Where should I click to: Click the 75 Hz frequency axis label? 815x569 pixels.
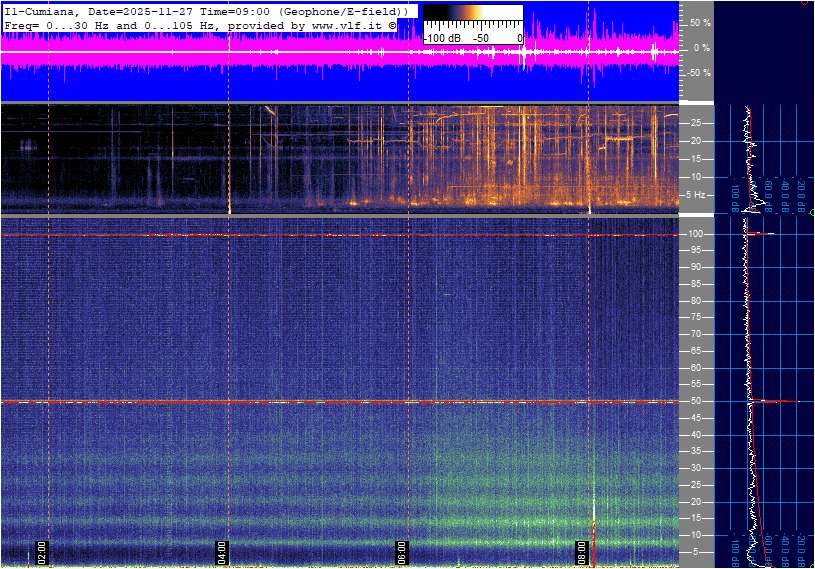(697, 318)
